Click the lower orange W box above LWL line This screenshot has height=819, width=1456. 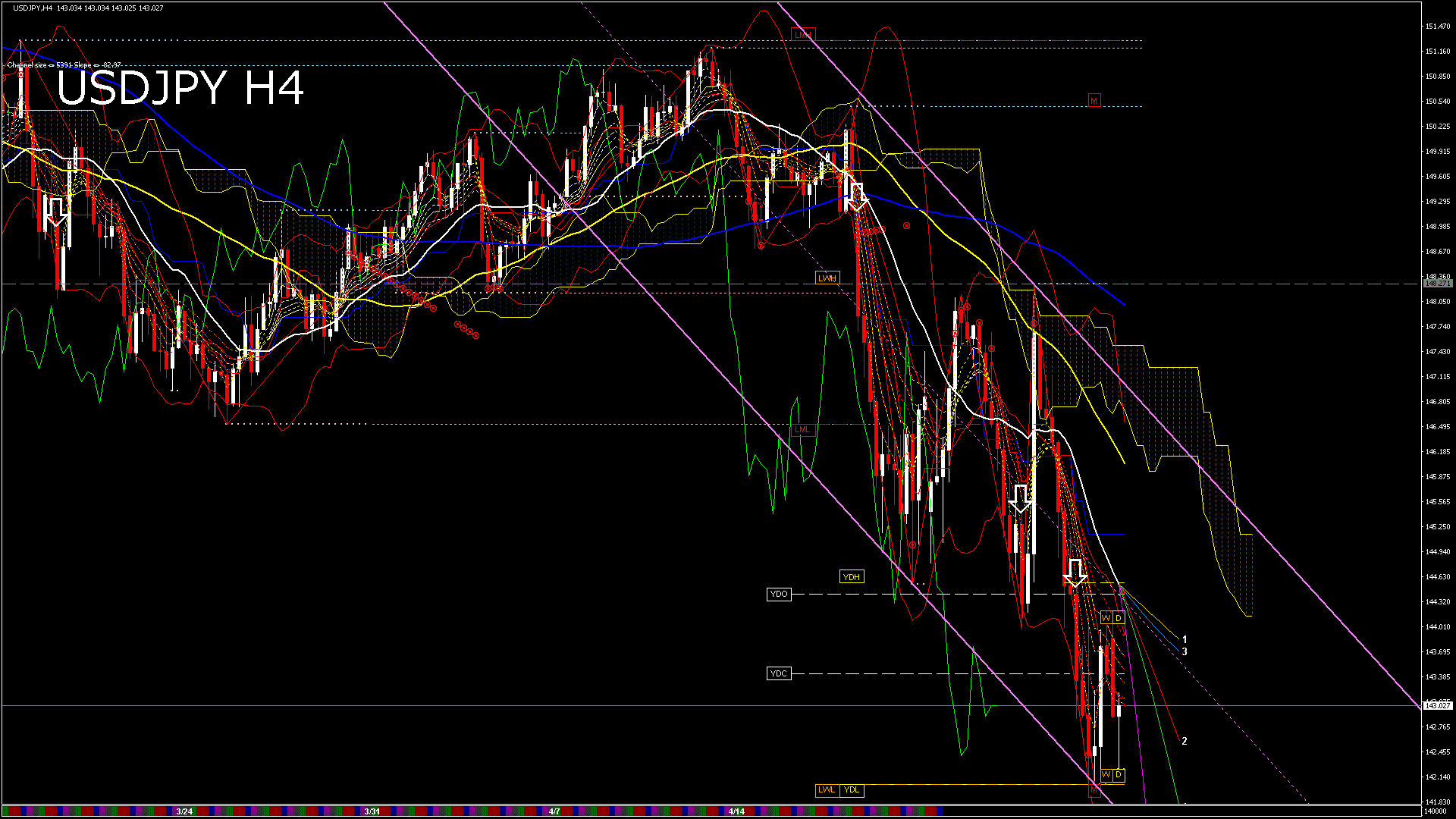click(1106, 774)
